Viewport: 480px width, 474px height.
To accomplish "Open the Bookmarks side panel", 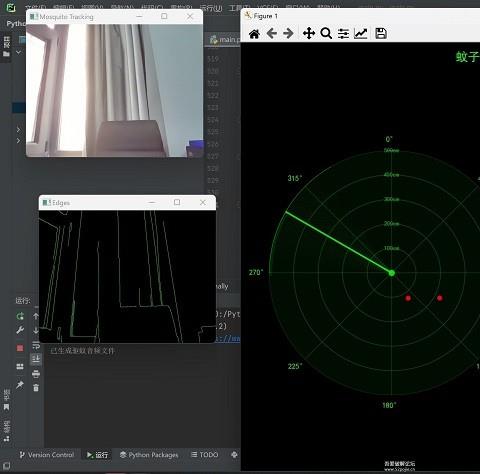I will point(6,400).
